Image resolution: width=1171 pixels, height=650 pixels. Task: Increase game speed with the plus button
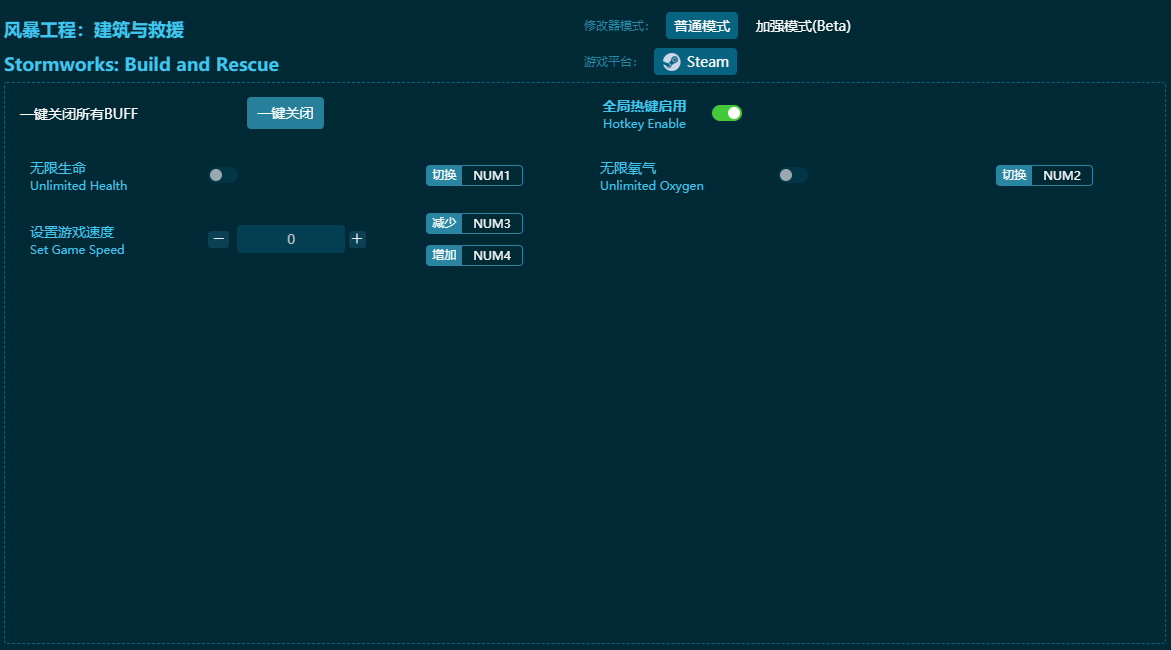click(x=357, y=239)
